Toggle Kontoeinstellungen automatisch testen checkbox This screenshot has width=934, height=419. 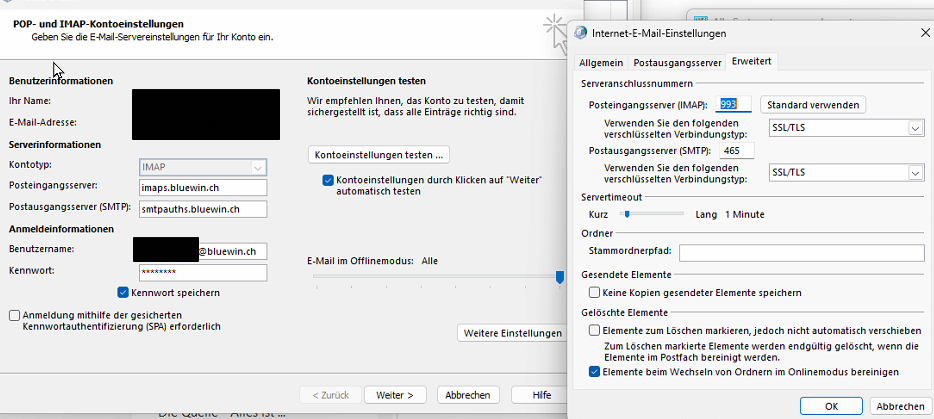[x=328, y=180]
